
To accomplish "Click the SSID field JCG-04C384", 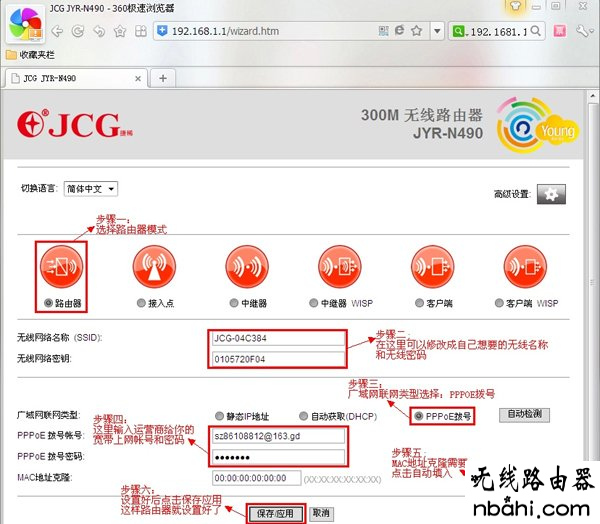I will click(x=278, y=338).
